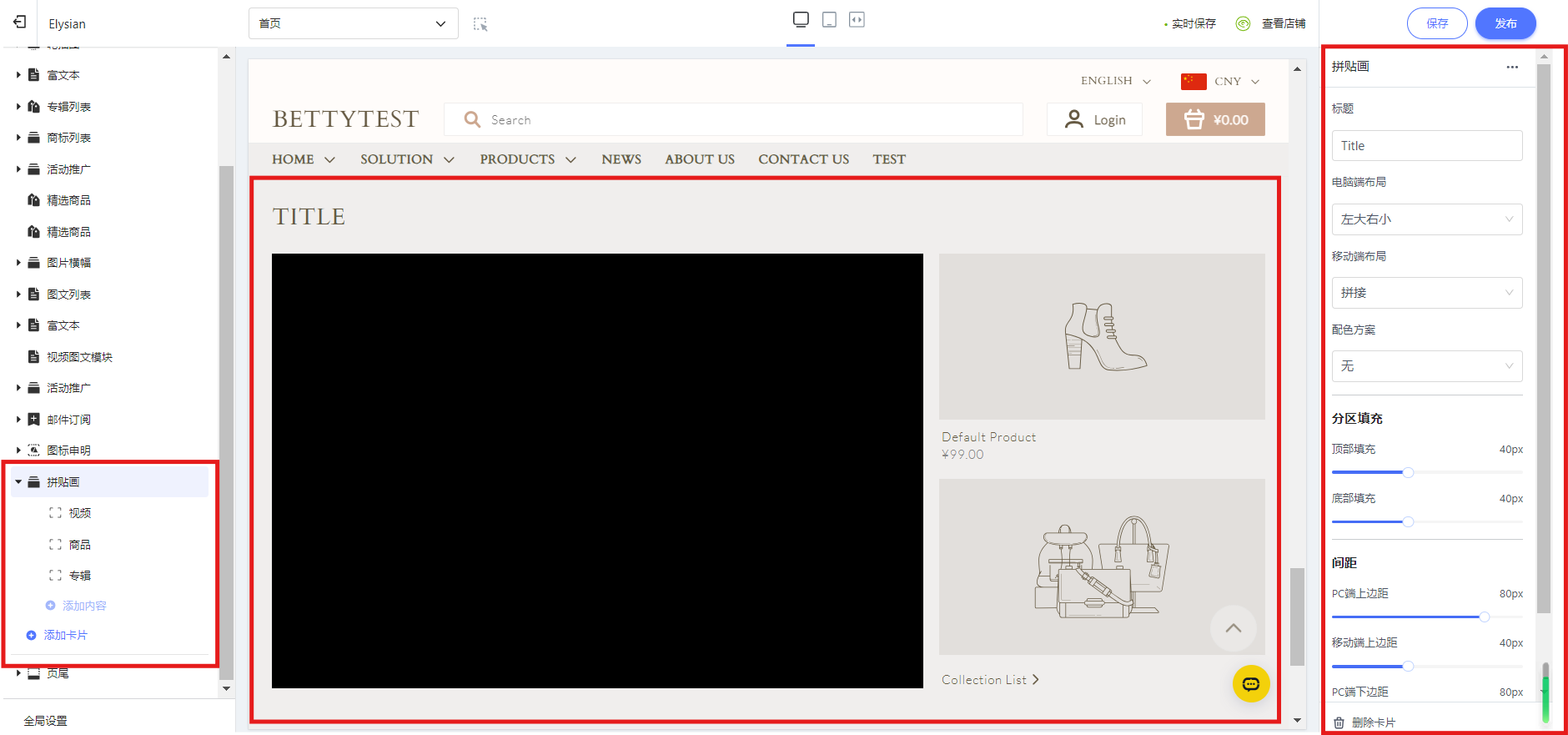
Task: Collapse the 拼贴画 tree section
Action: tap(18, 482)
